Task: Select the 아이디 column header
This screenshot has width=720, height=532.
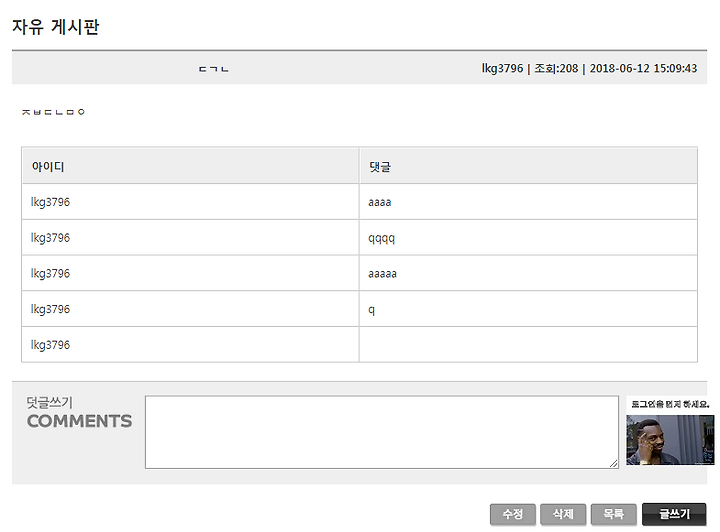Action: tap(48, 166)
